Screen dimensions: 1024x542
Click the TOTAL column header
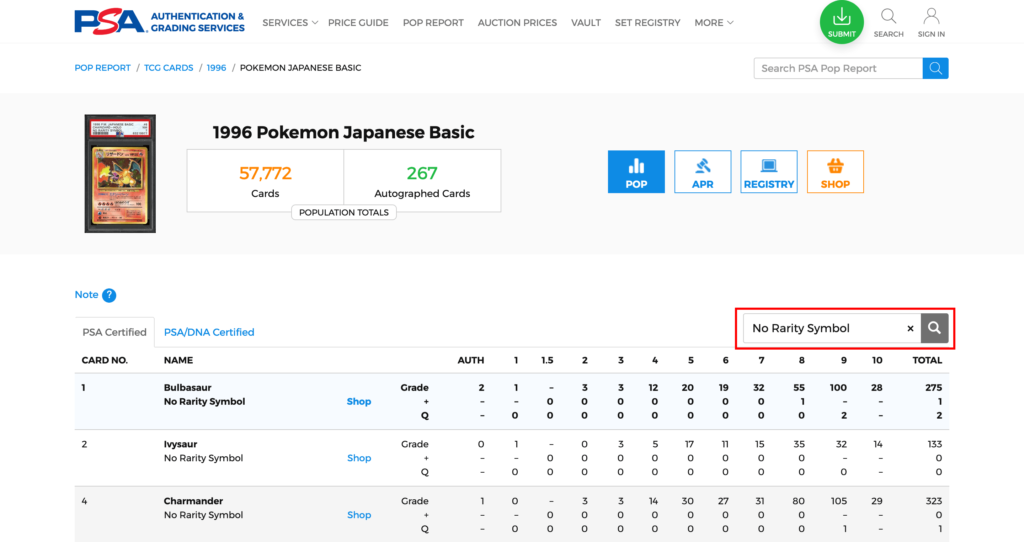[x=927, y=360]
